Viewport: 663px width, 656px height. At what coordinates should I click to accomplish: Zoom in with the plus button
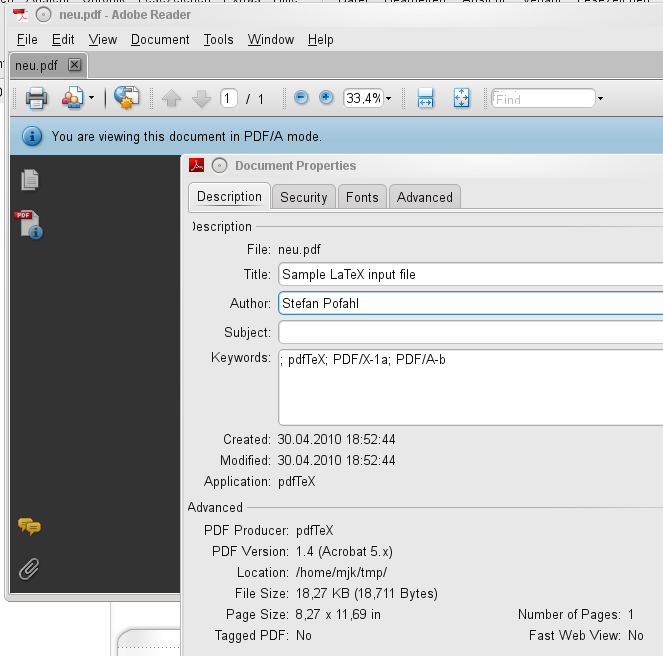point(326,98)
